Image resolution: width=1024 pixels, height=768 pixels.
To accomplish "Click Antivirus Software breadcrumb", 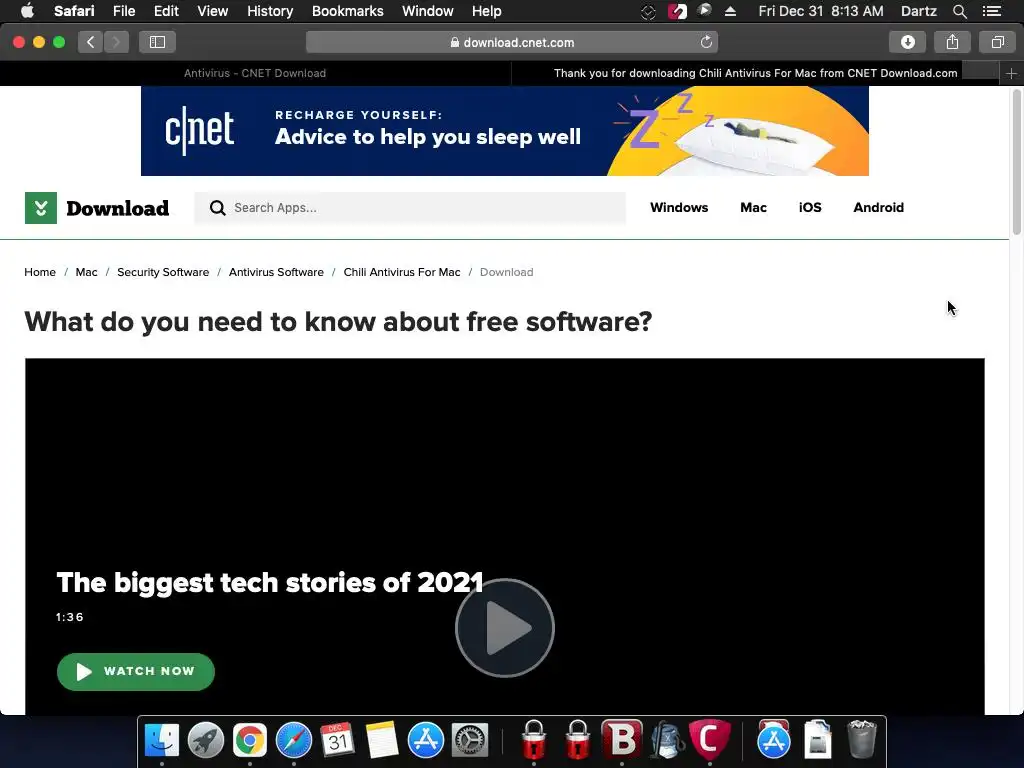I will pos(276,272).
